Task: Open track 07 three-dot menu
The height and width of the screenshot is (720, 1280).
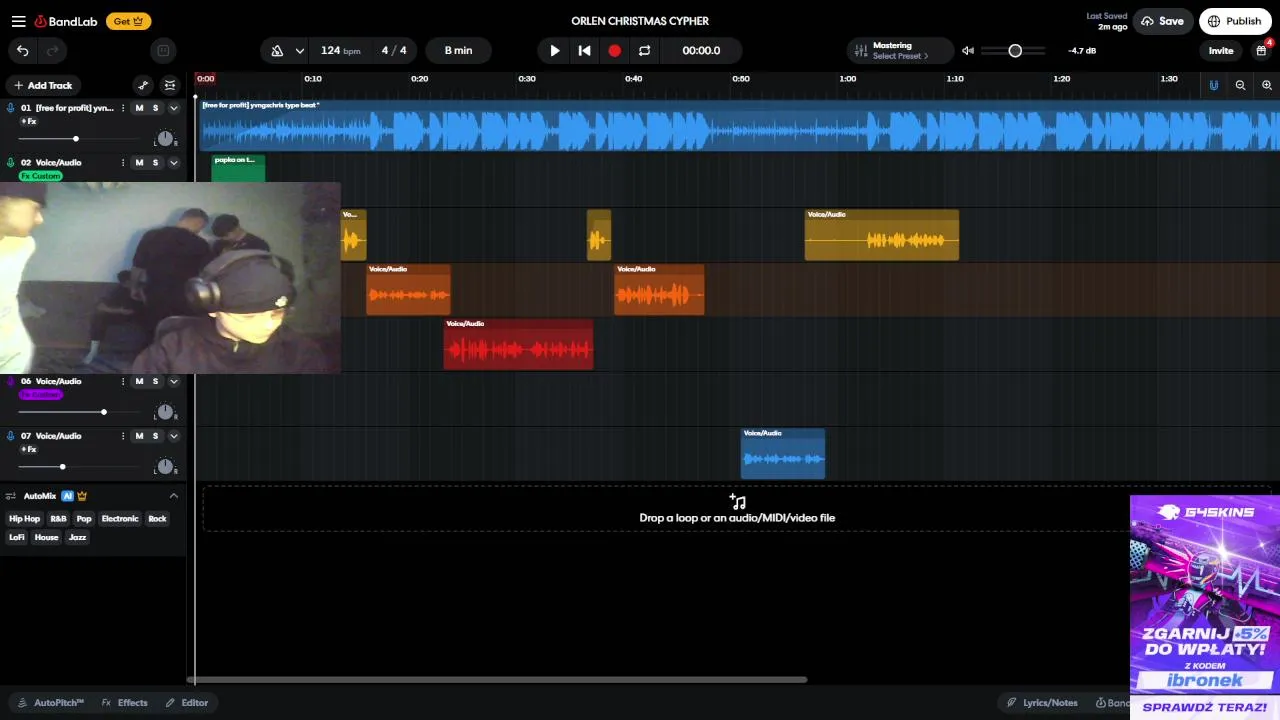Action: [123, 436]
